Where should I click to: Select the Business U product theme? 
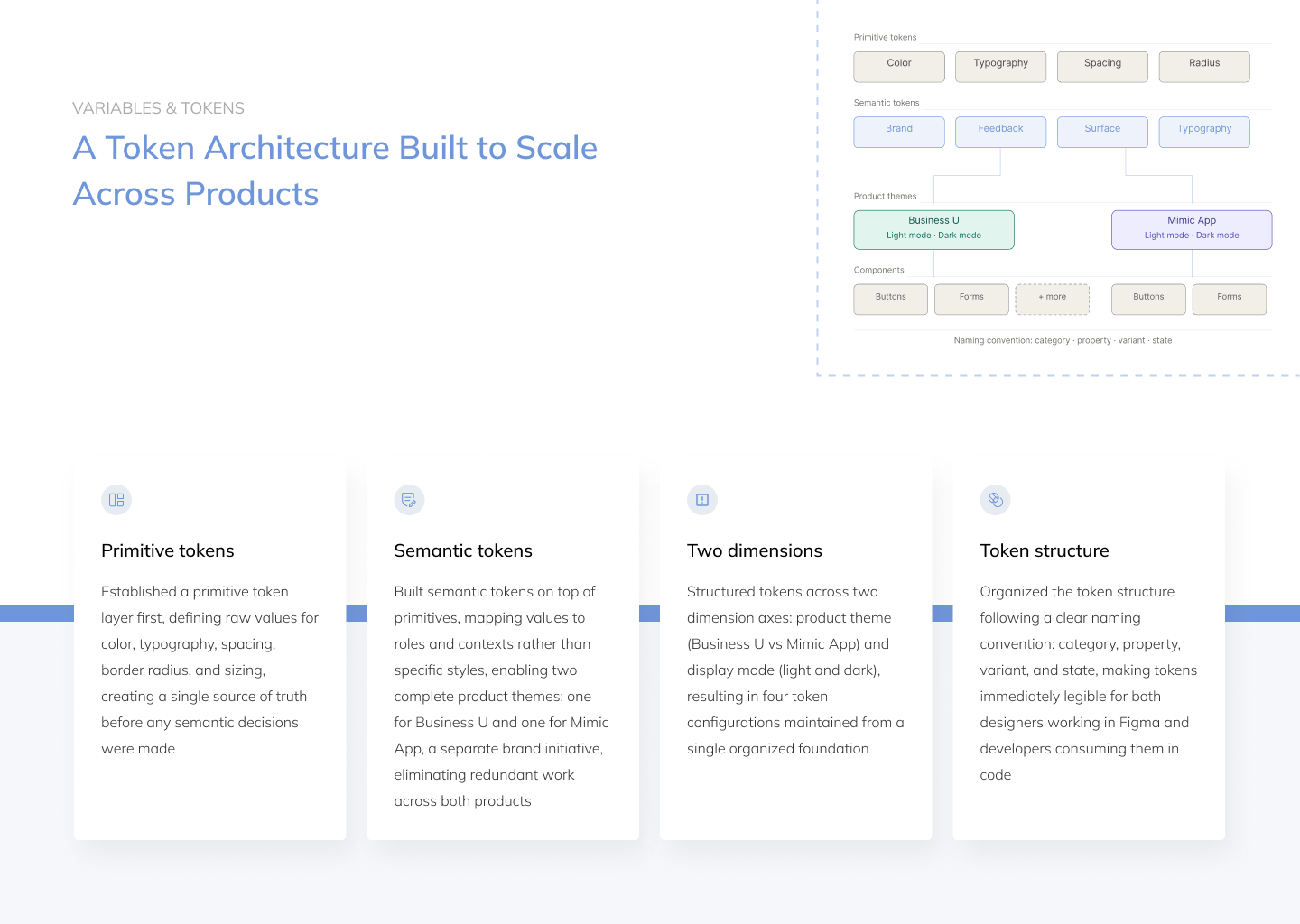click(x=933, y=229)
